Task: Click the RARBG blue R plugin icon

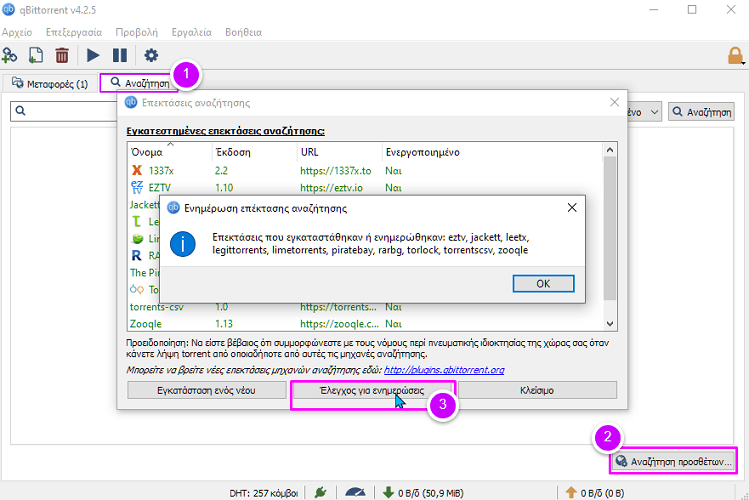Action: 137,255
